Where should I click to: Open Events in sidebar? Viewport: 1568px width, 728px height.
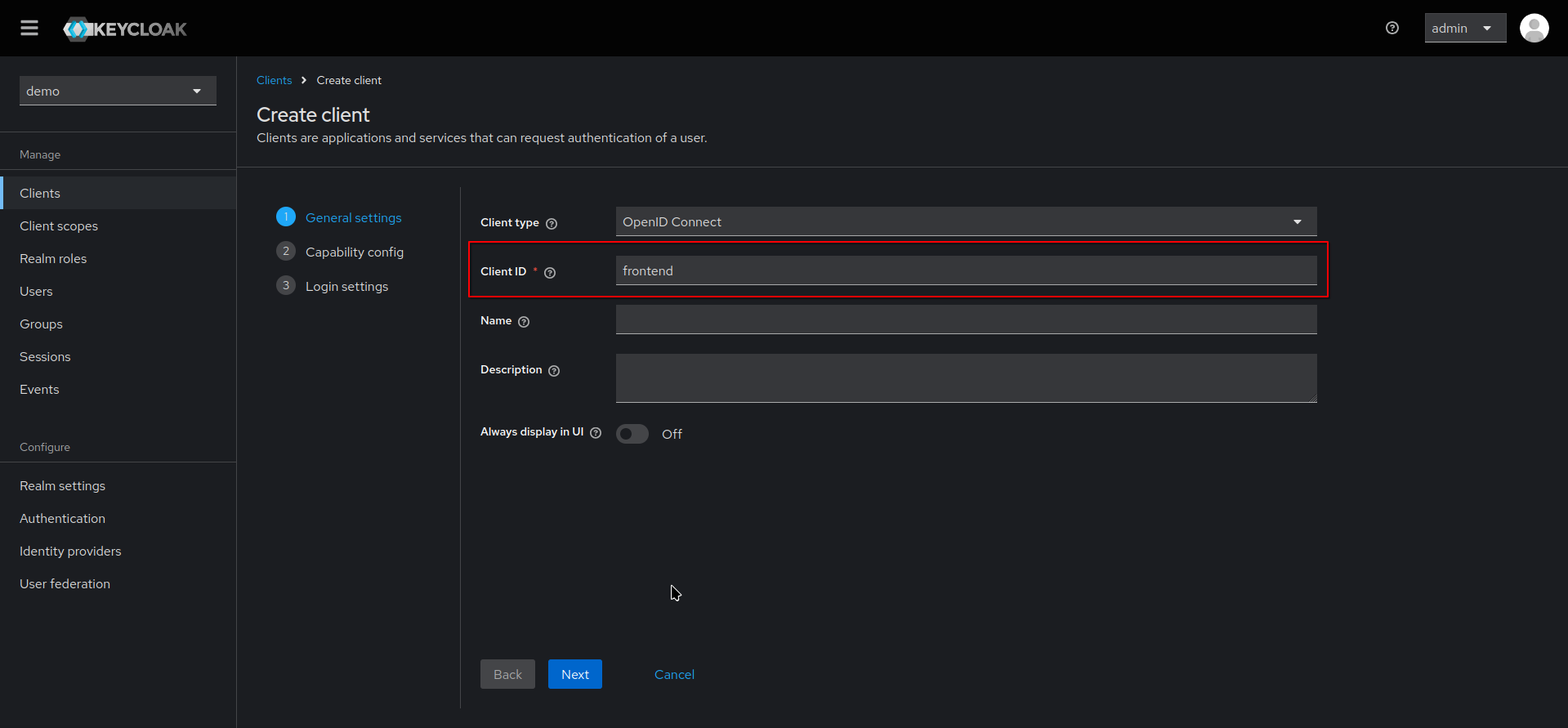point(118,389)
